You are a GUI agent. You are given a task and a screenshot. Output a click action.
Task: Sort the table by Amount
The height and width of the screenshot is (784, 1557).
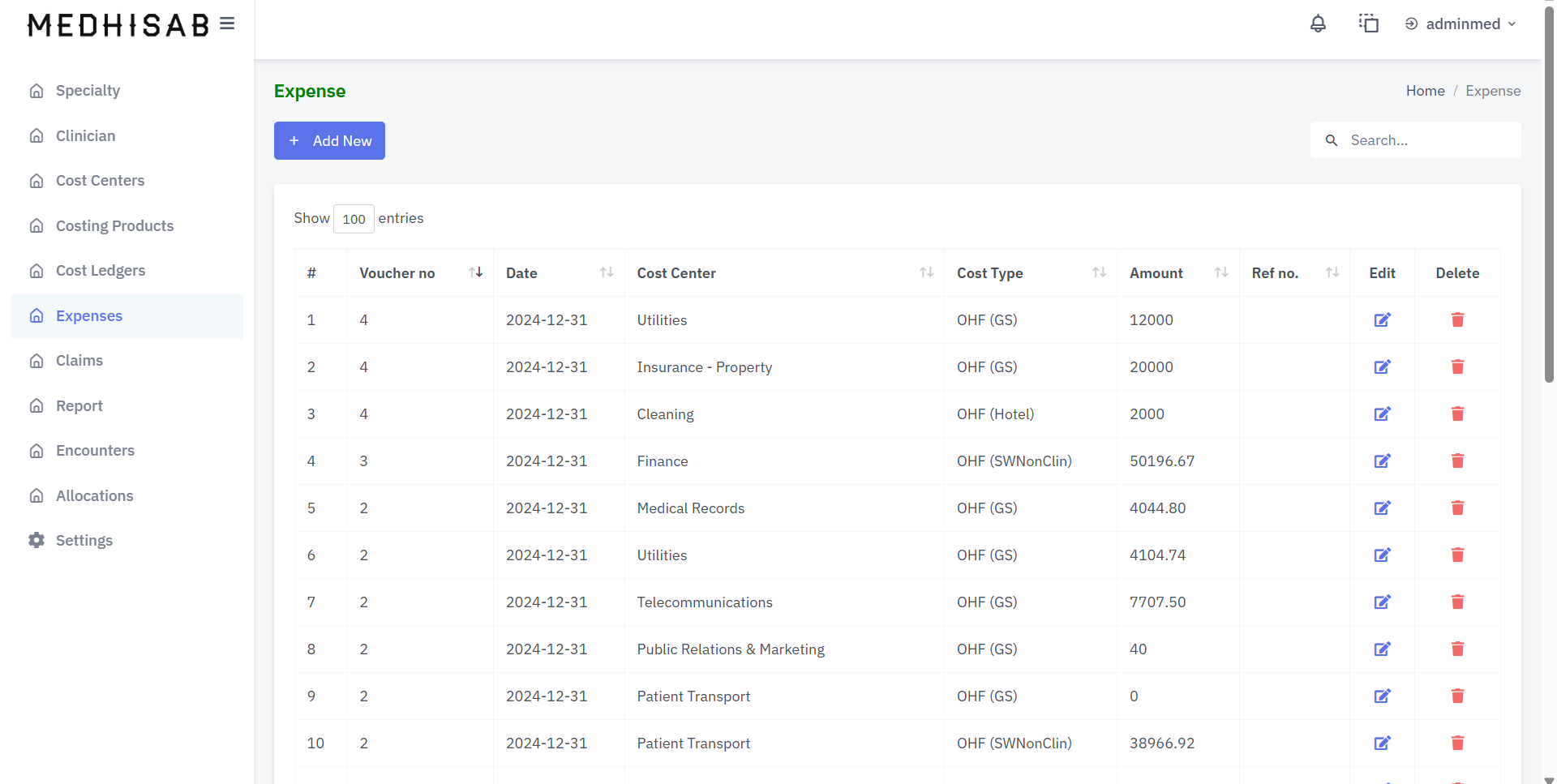1220,273
